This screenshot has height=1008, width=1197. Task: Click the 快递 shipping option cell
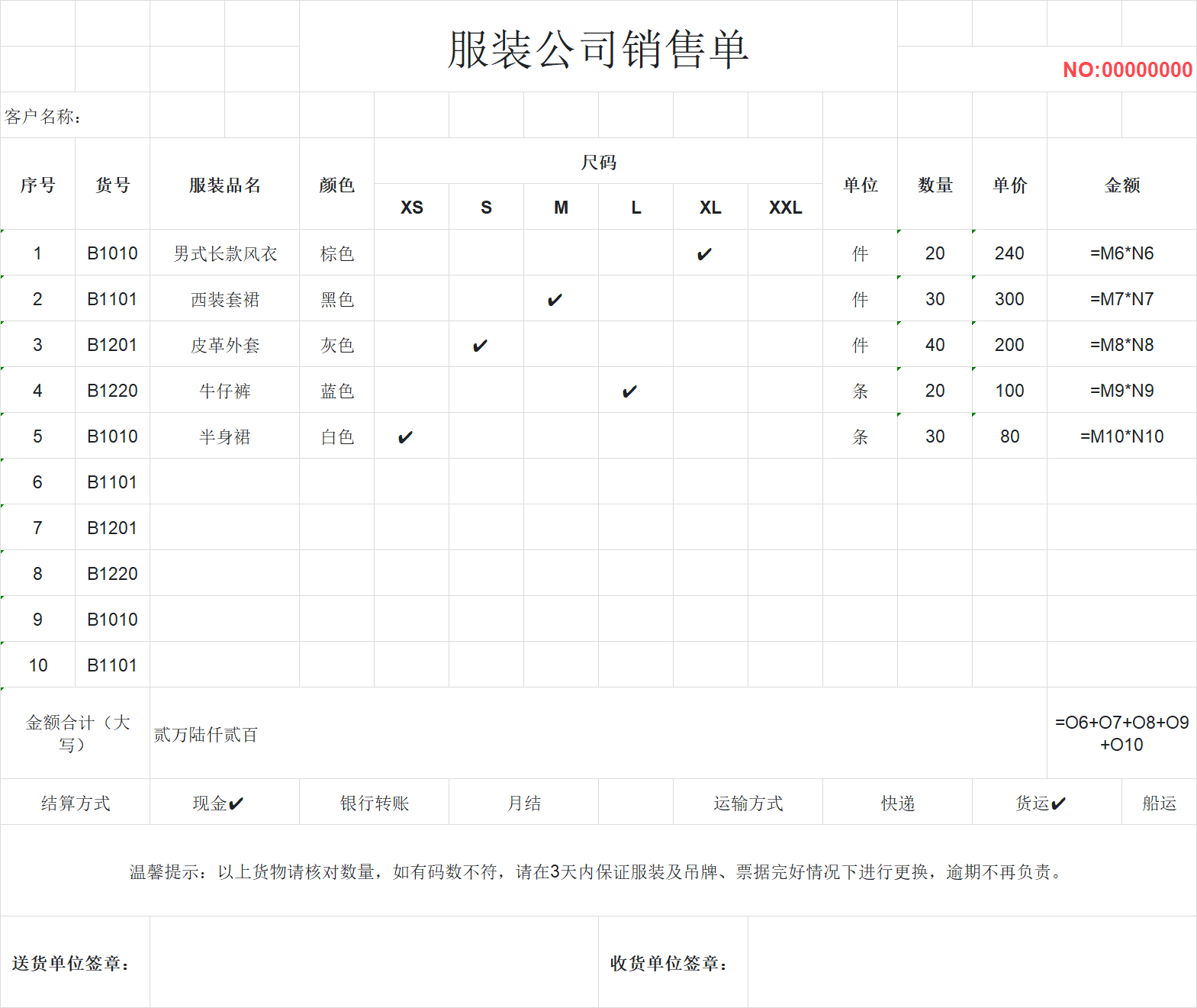[897, 803]
